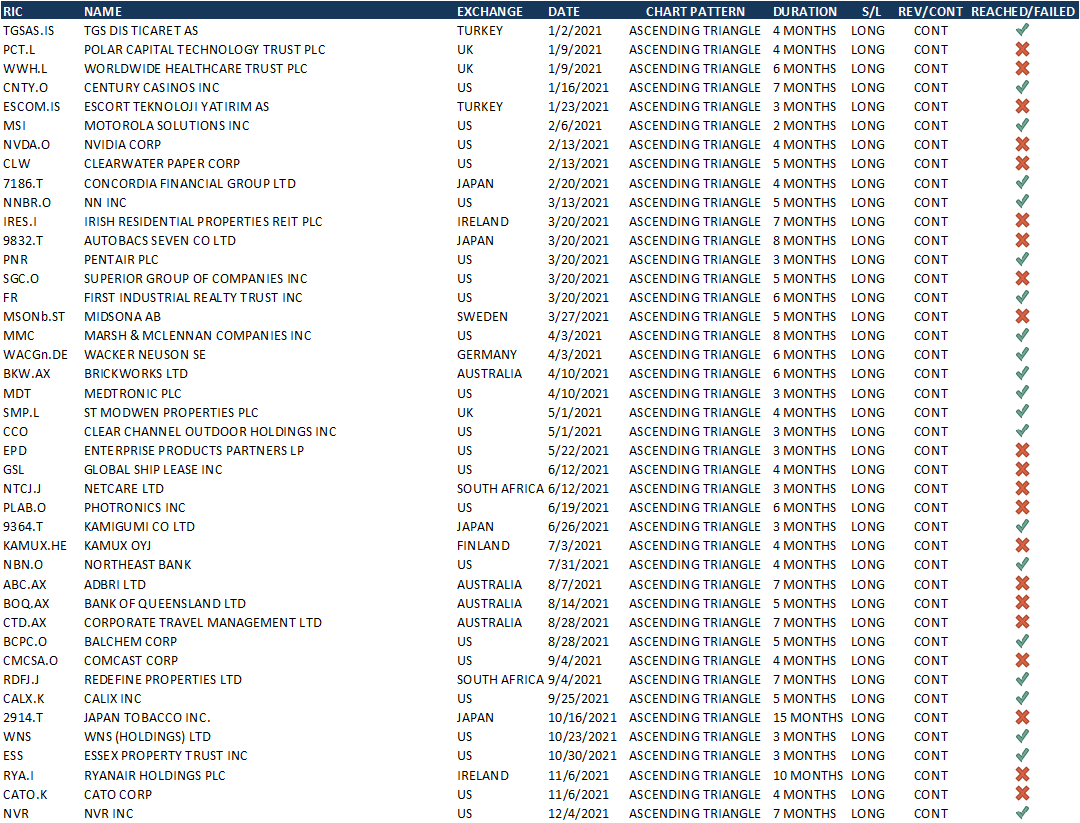Select the red cross in the KAMUX OYJ row
Screen dimensions: 1080x823
pyautogui.click(x=1022, y=546)
